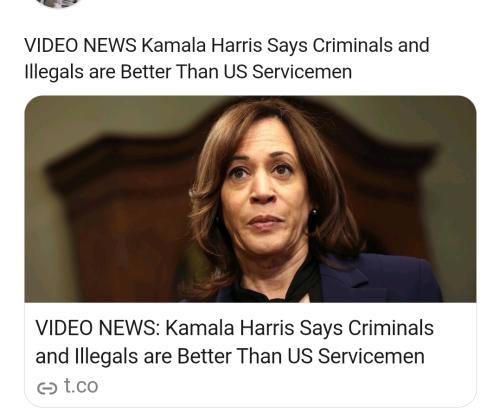Click the card headline starting 'VIDEO NEWS:'
The image size is (500, 420).
tap(235, 342)
